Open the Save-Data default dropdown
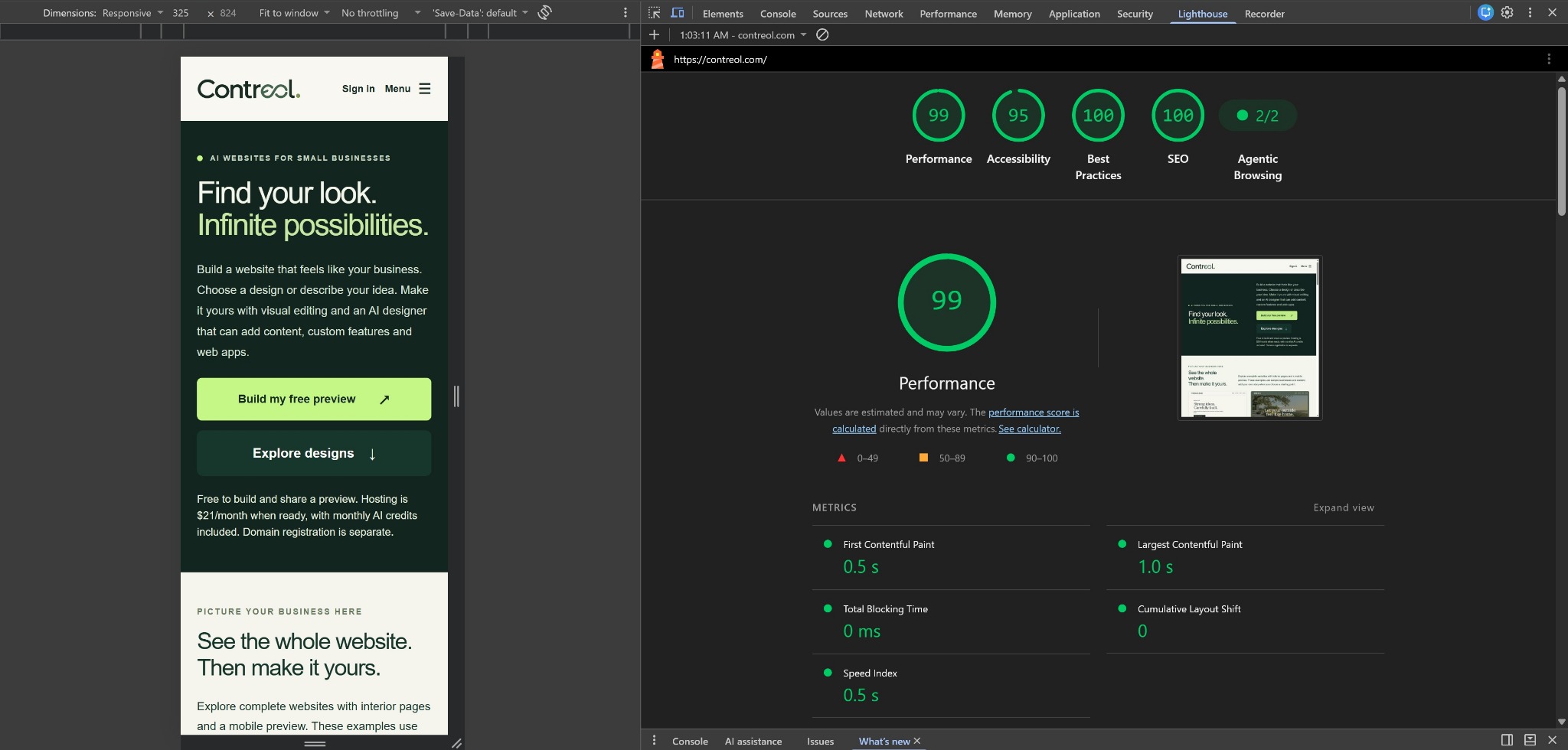The height and width of the screenshot is (750, 1568). coord(479,13)
